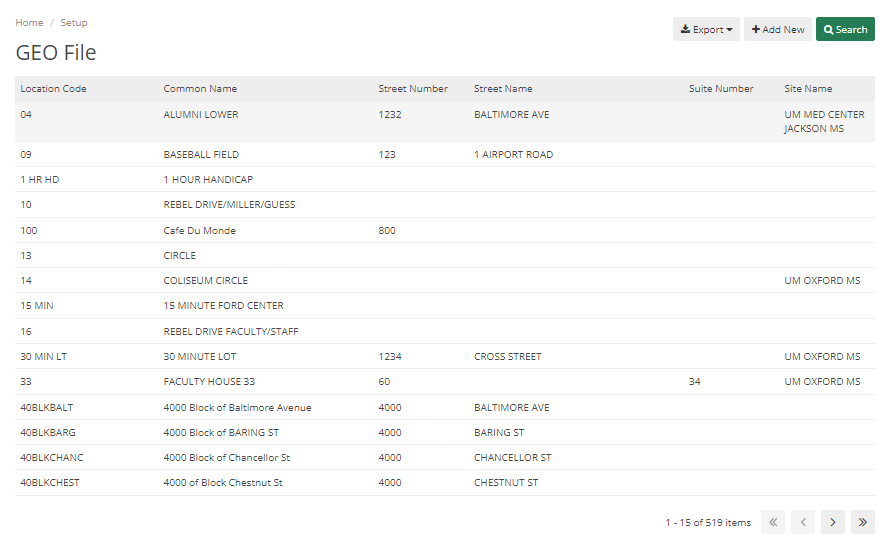Click location code 1 HR HD
The image size is (888, 560).
[40, 179]
